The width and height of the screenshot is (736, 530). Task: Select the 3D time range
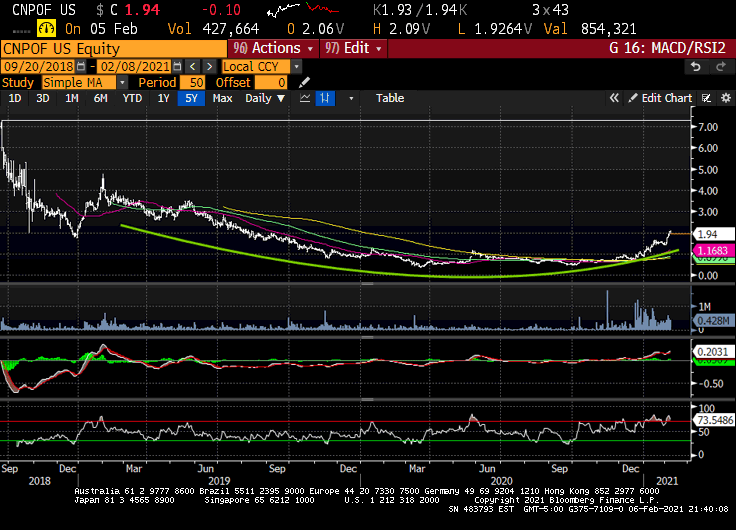coord(43,98)
